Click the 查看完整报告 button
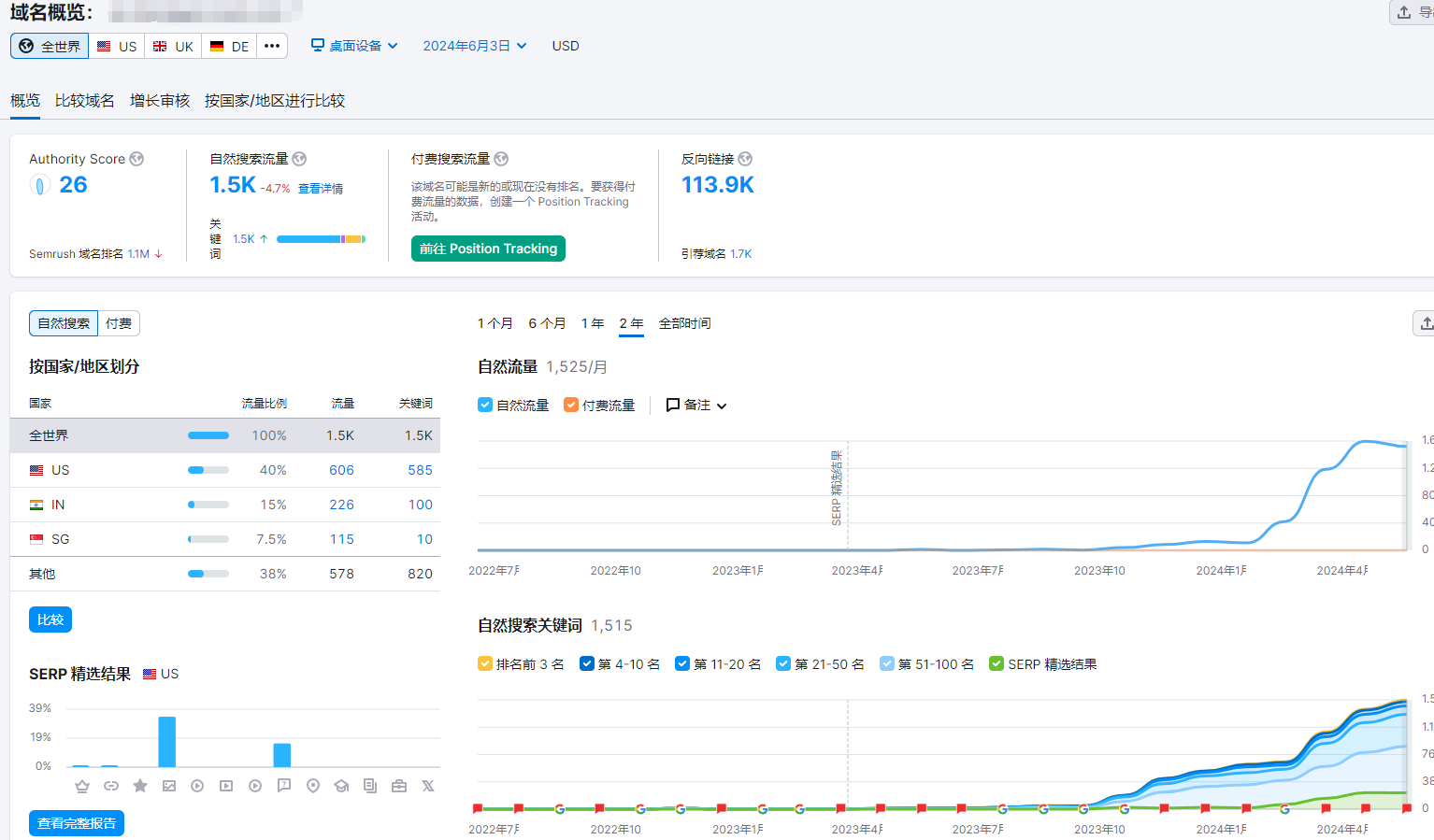The height and width of the screenshot is (840, 1434). pos(77,823)
